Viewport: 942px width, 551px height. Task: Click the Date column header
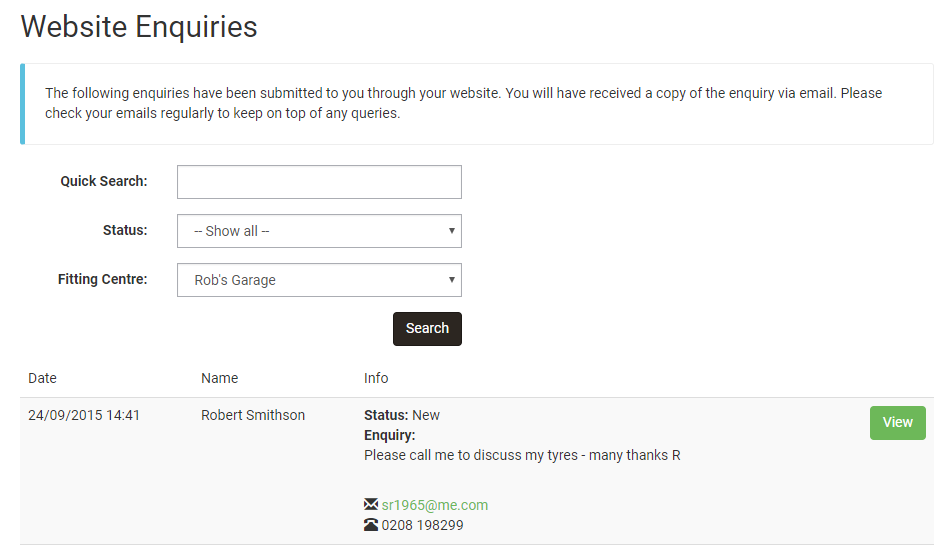43,378
